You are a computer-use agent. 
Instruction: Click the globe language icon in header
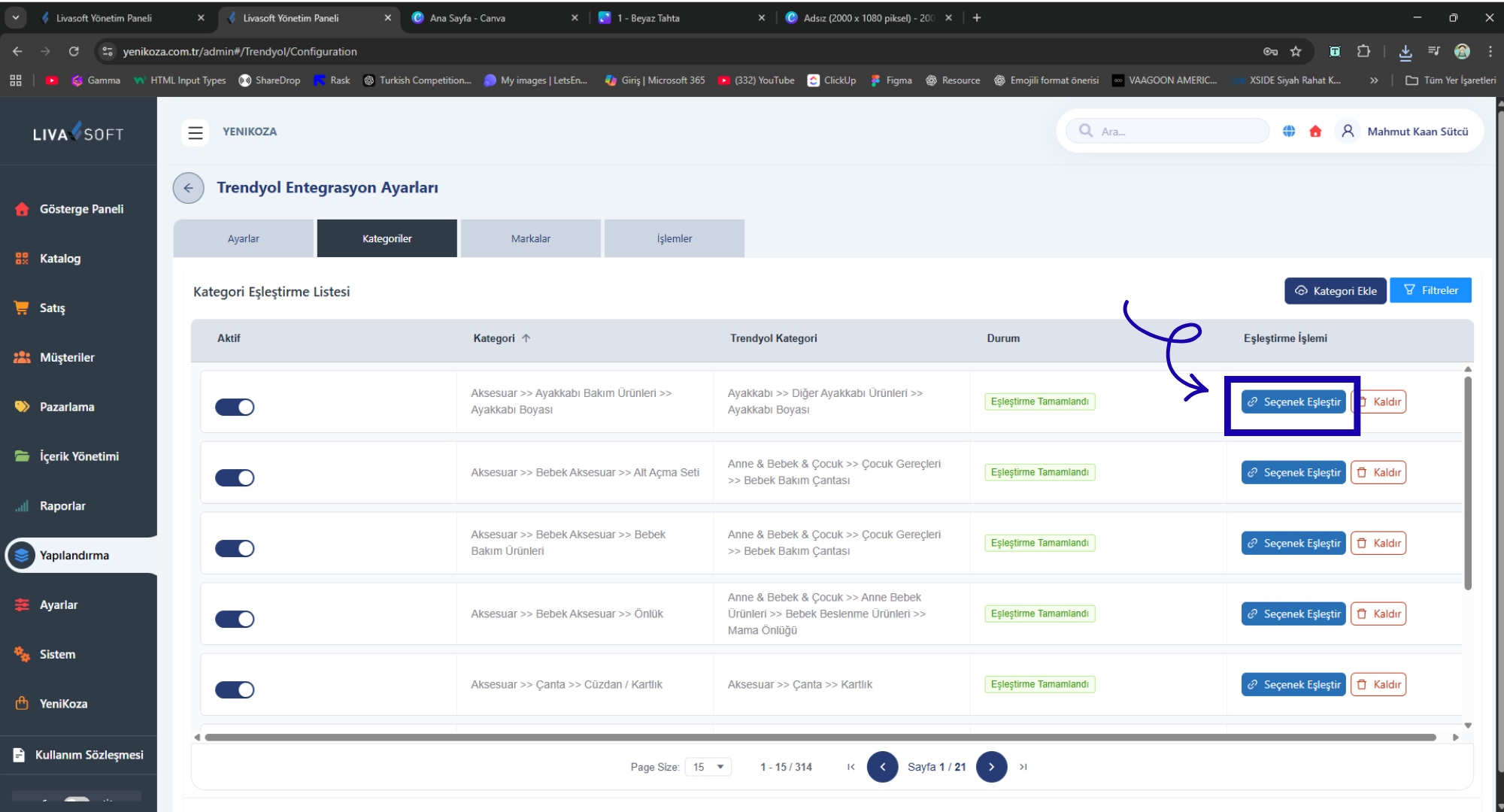pyautogui.click(x=1289, y=132)
